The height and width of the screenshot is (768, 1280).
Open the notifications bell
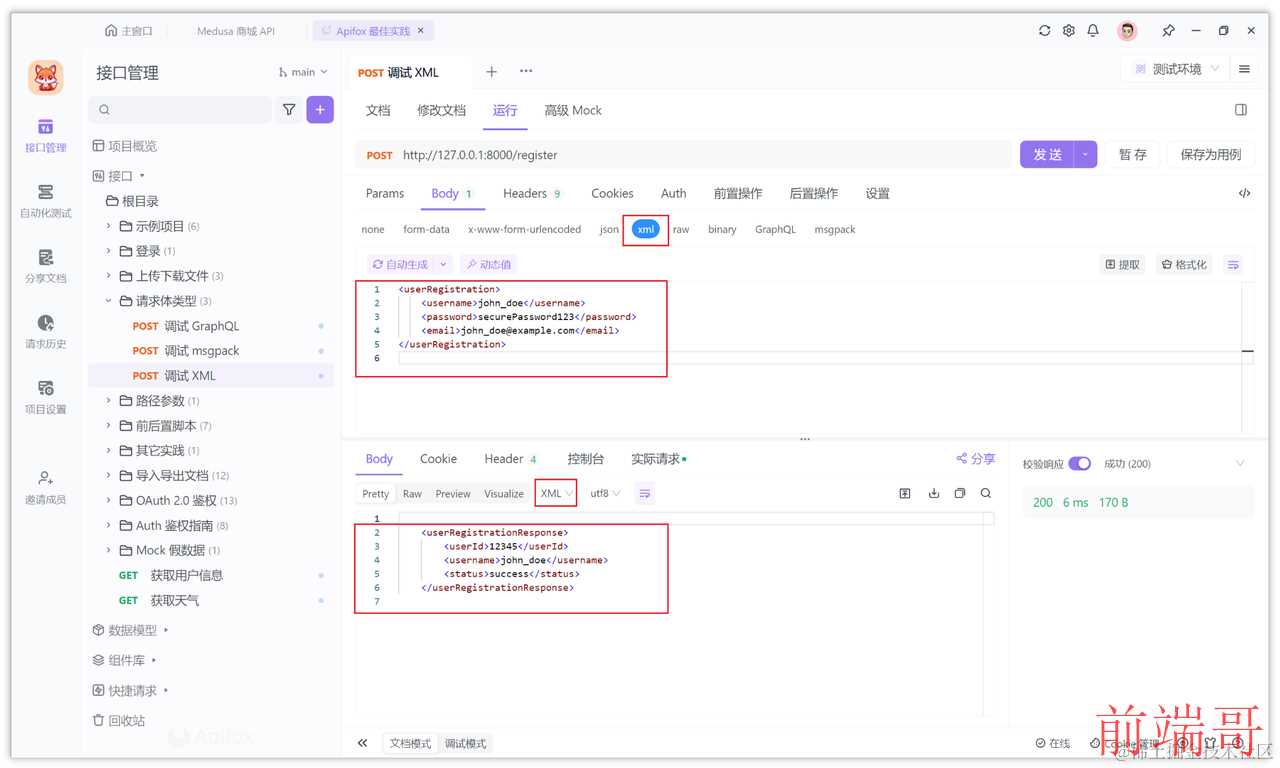(x=1093, y=31)
